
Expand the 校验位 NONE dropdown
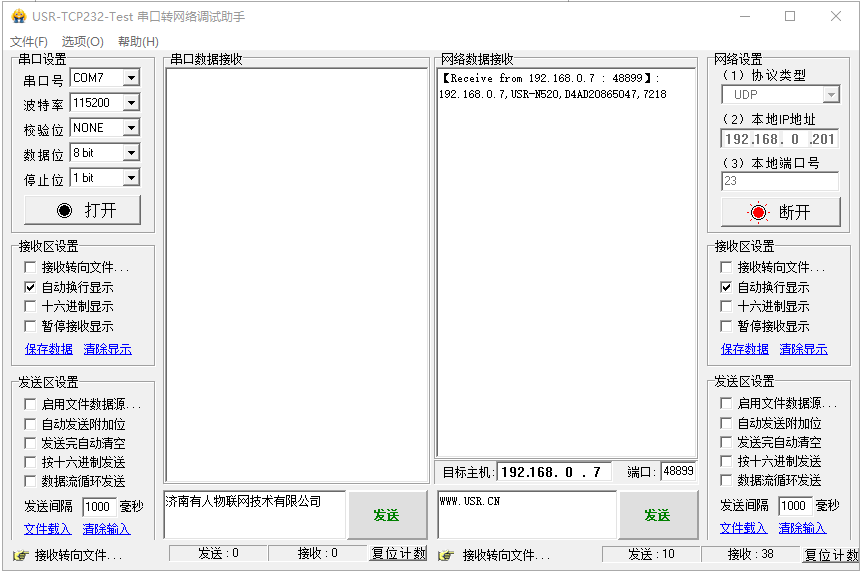131,128
